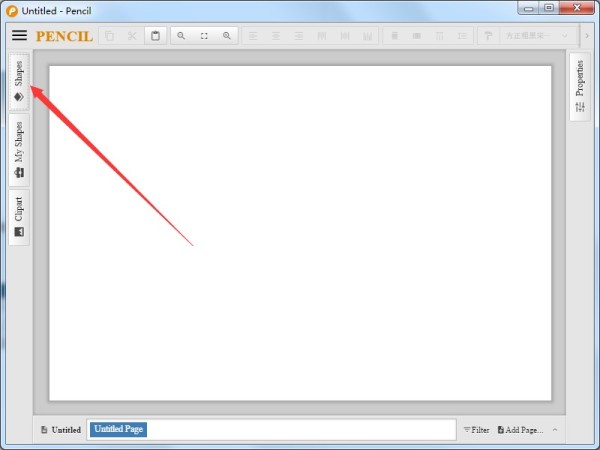Open the hamburger main menu
600x450 pixels.
point(19,35)
